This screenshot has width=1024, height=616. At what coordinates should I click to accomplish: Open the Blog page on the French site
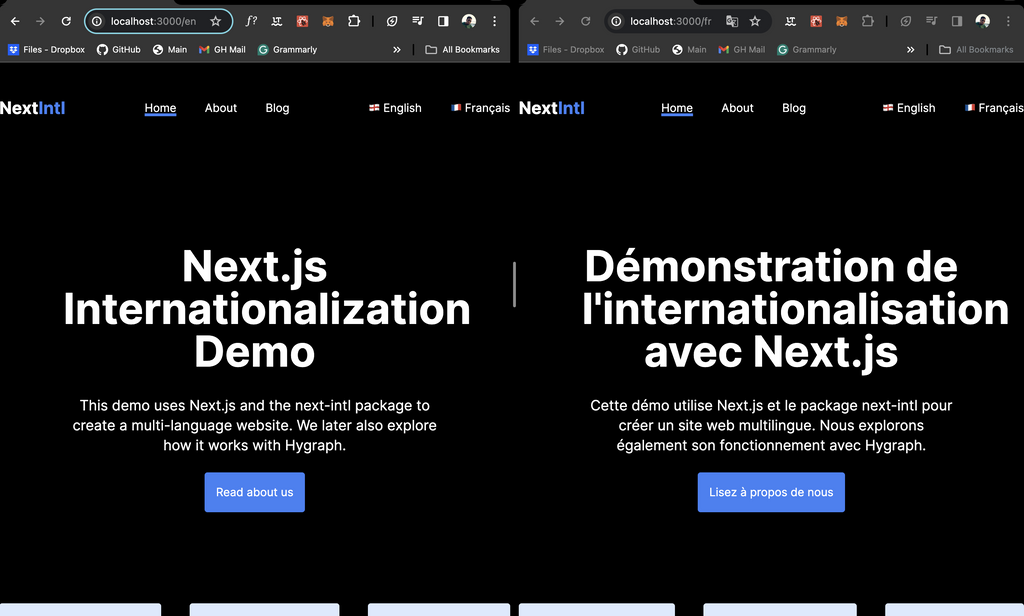click(794, 108)
